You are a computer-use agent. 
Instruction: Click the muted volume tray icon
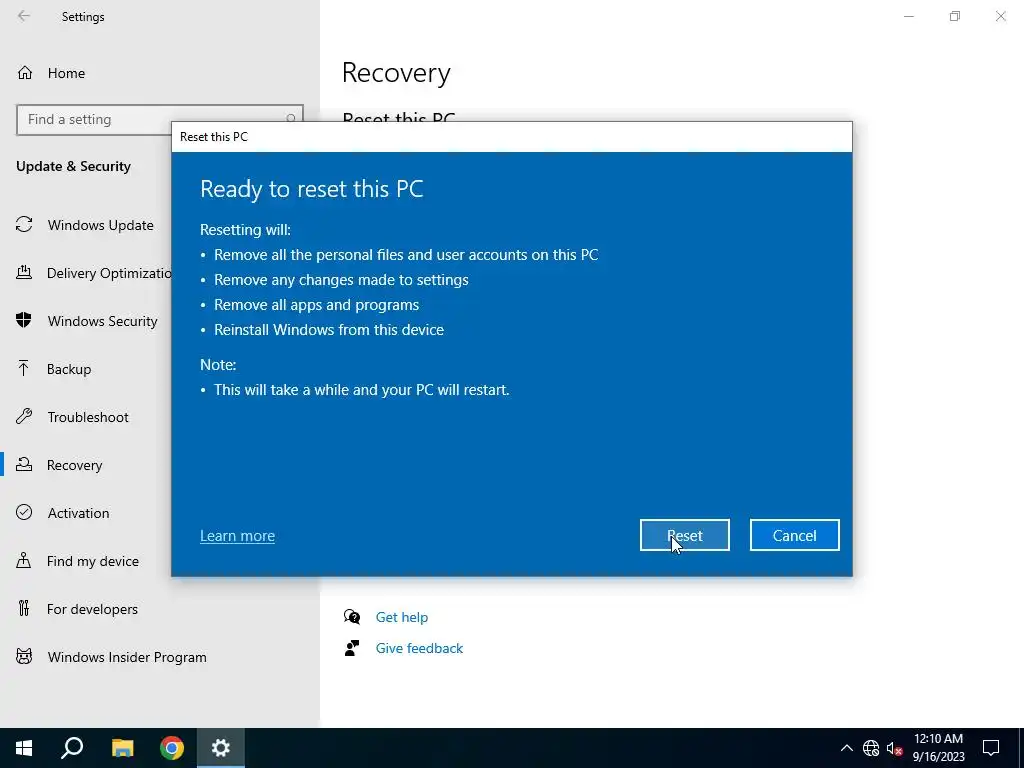click(894, 748)
